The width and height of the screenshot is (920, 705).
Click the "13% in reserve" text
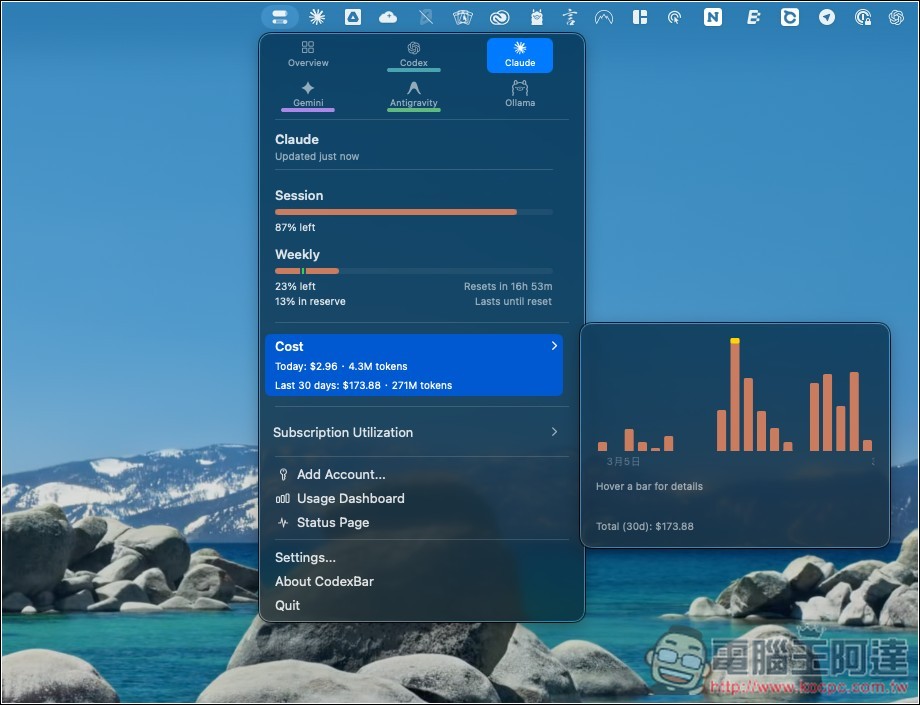tap(310, 301)
